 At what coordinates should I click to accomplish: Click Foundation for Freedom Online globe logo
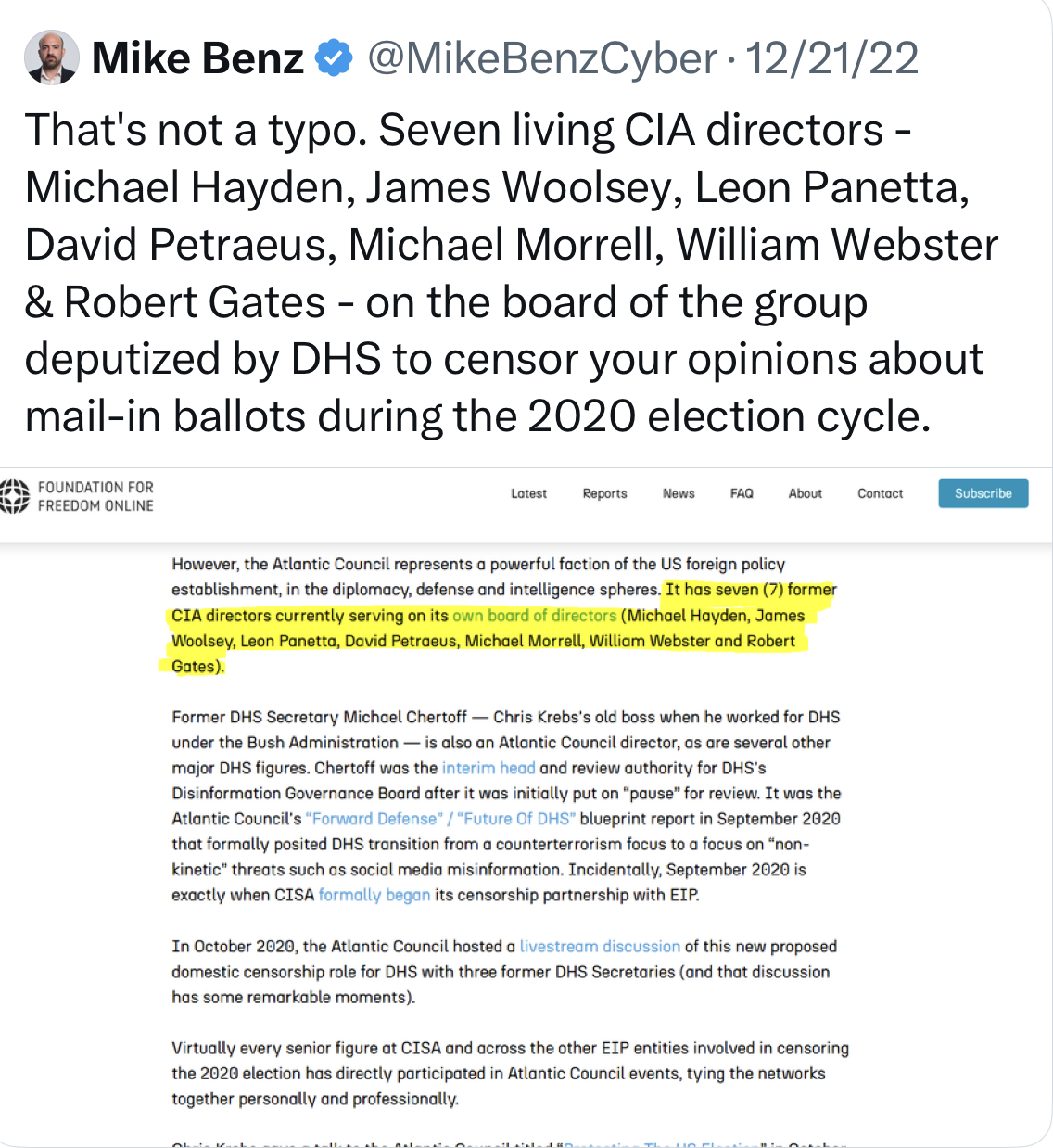tap(14, 496)
